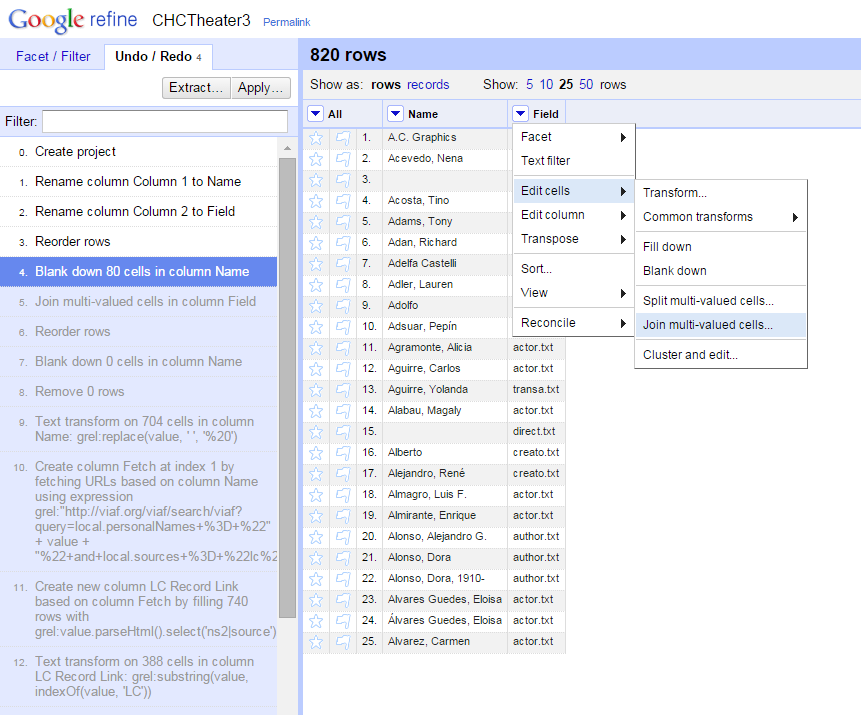The height and width of the screenshot is (715, 861).
Task: Flag the Alvarez, Carmen row
Action: pos(343,642)
